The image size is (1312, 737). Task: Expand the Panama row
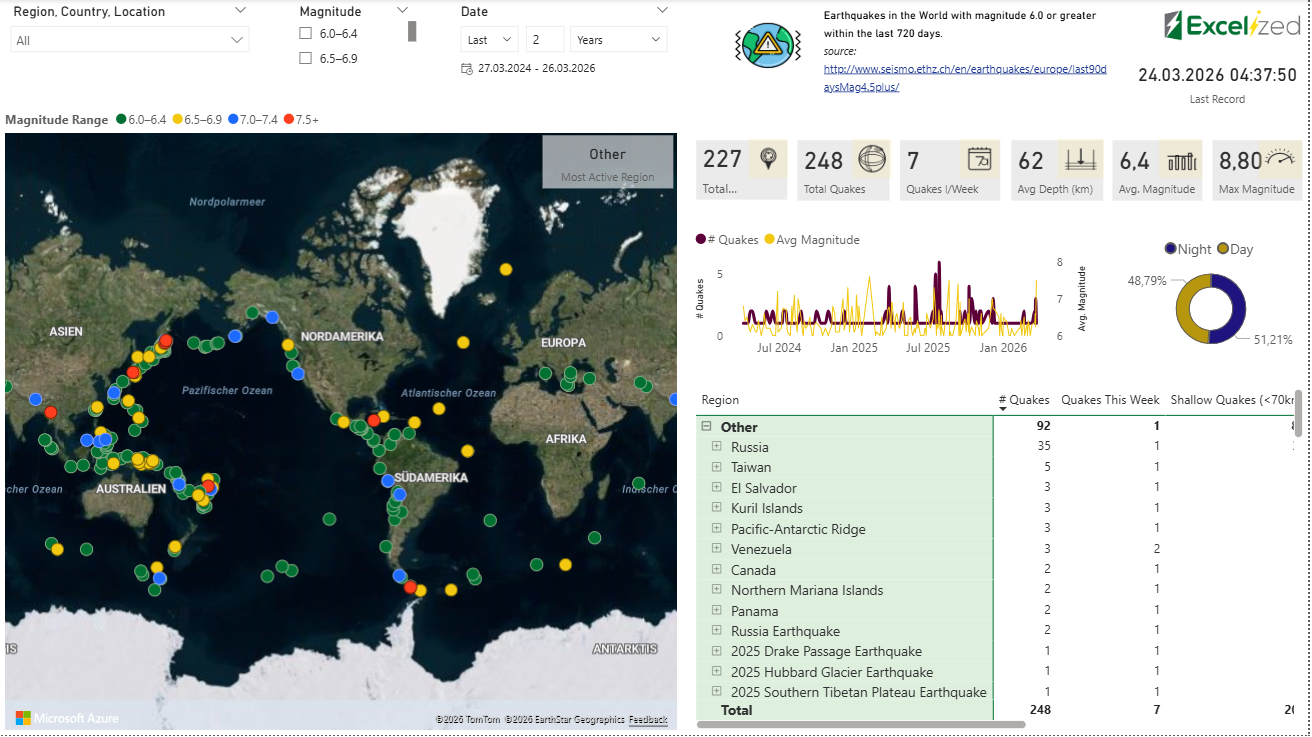point(716,610)
